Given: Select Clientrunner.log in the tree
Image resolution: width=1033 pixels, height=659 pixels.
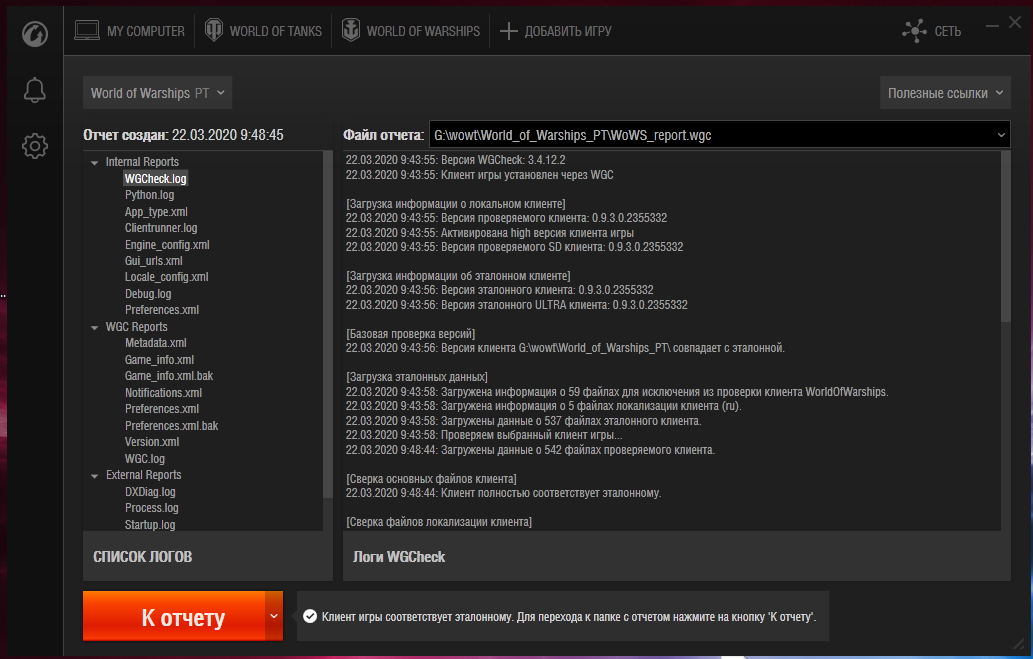Looking at the screenshot, I should pyautogui.click(x=161, y=228).
